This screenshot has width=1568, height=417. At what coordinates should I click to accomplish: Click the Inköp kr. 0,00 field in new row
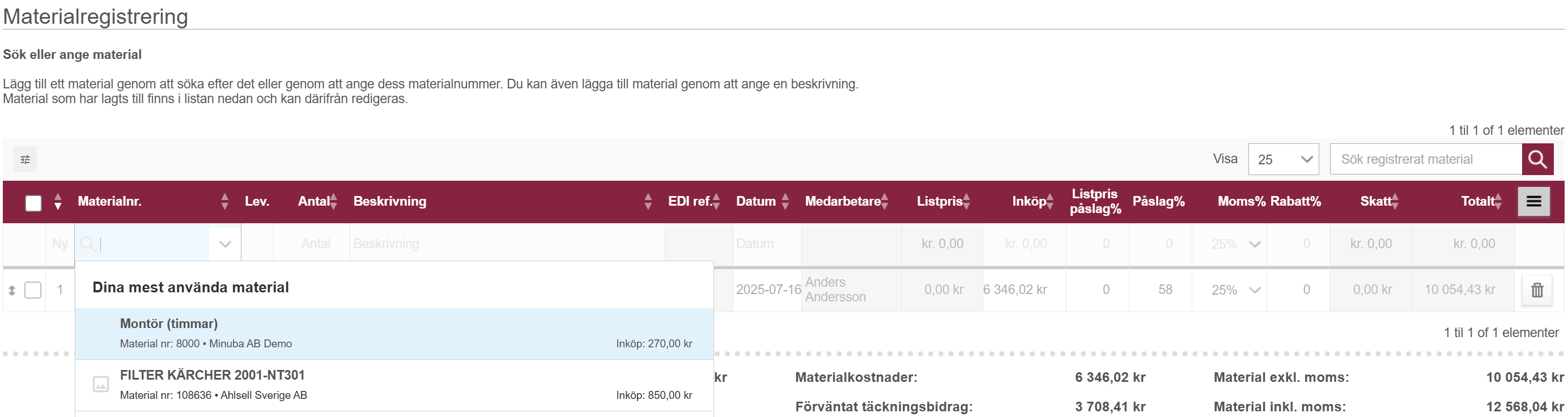(1025, 244)
